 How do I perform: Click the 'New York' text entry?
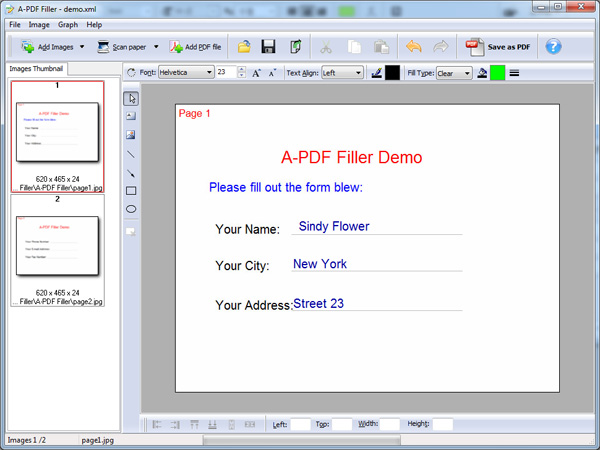(x=320, y=264)
